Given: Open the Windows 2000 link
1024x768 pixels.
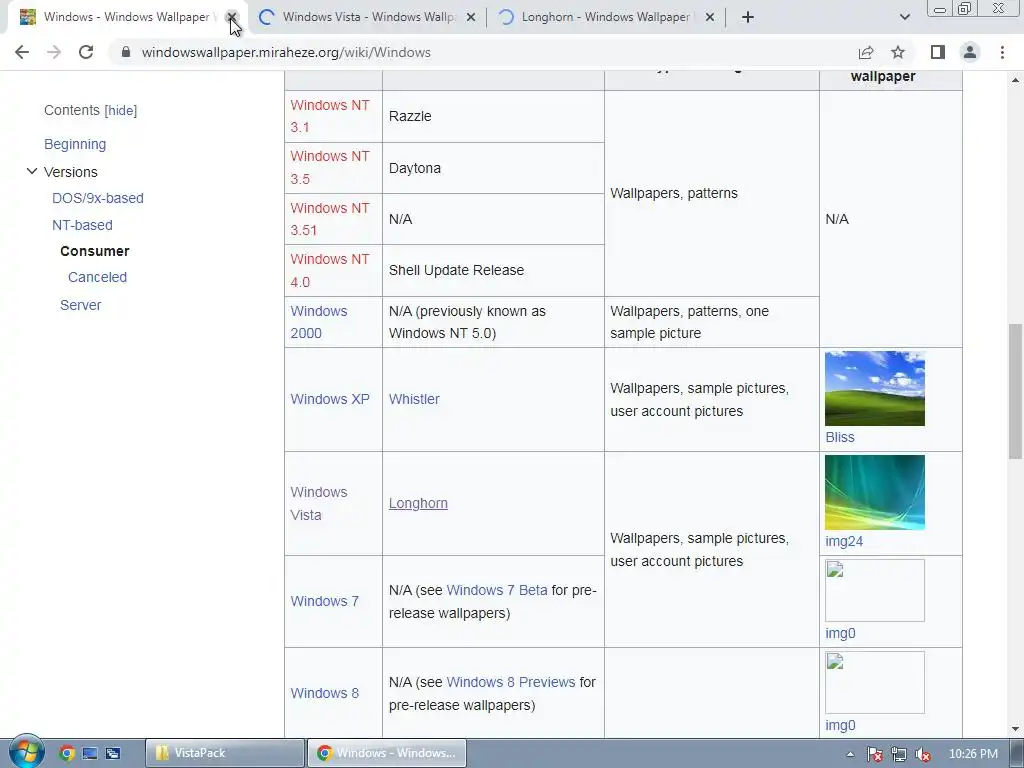Looking at the screenshot, I should pos(319,322).
